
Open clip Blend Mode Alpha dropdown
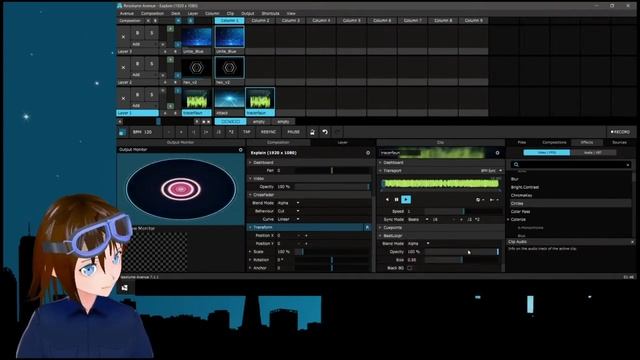coord(418,244)
